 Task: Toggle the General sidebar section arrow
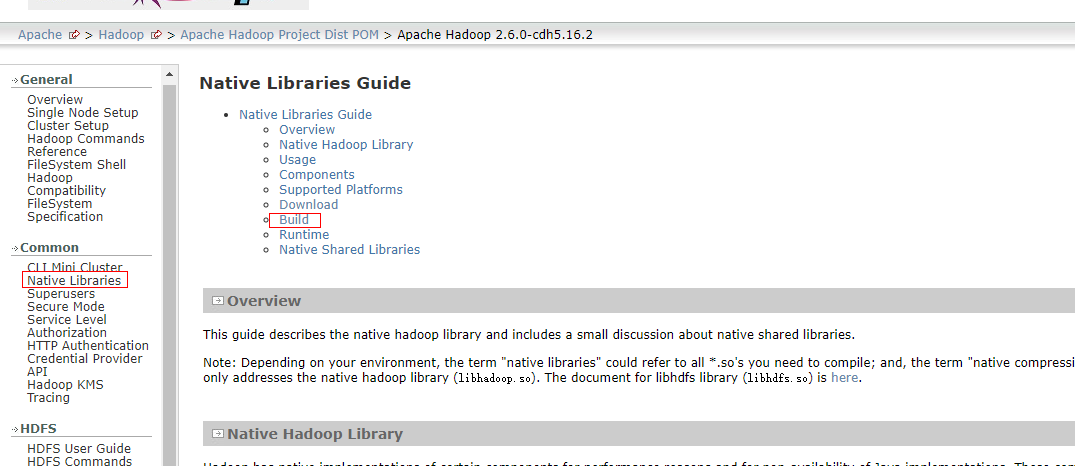[15, 80]
